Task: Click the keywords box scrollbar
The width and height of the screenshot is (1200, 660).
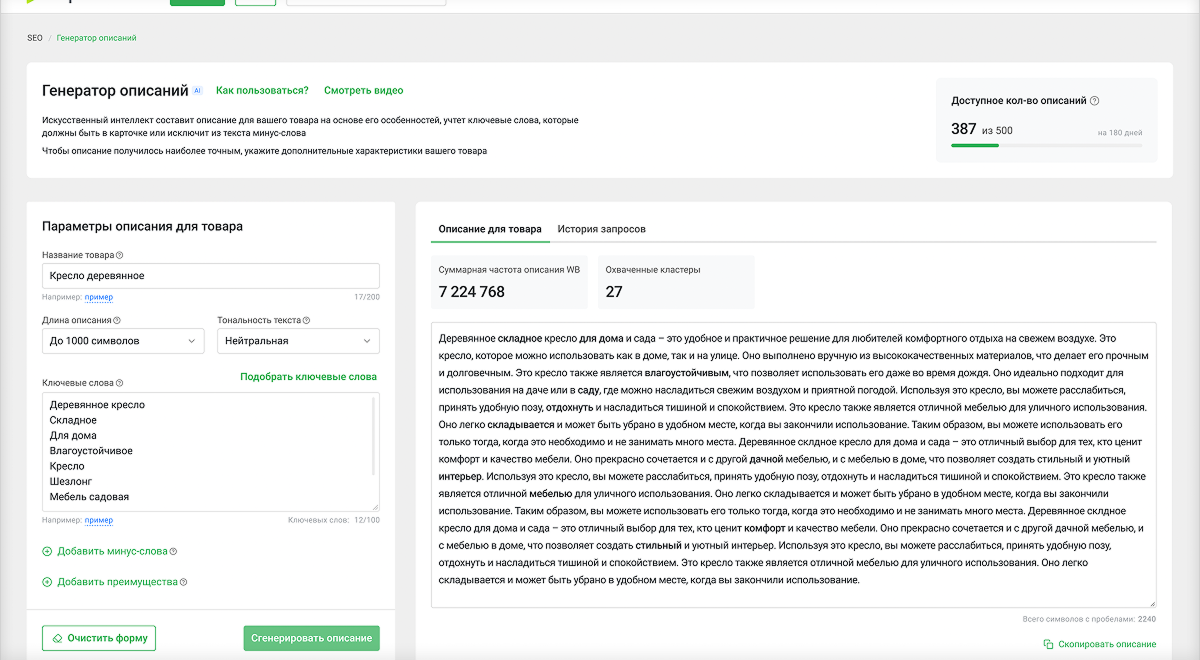Action: click(x=374, y=437)
